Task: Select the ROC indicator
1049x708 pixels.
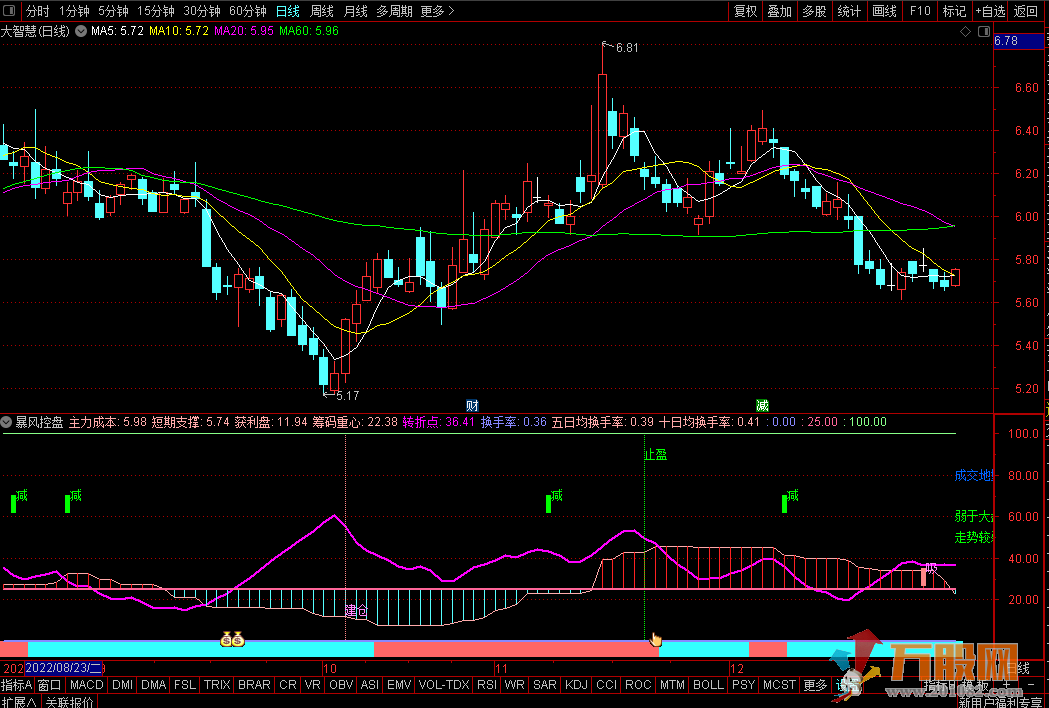Action: click(x=638, y=685)
